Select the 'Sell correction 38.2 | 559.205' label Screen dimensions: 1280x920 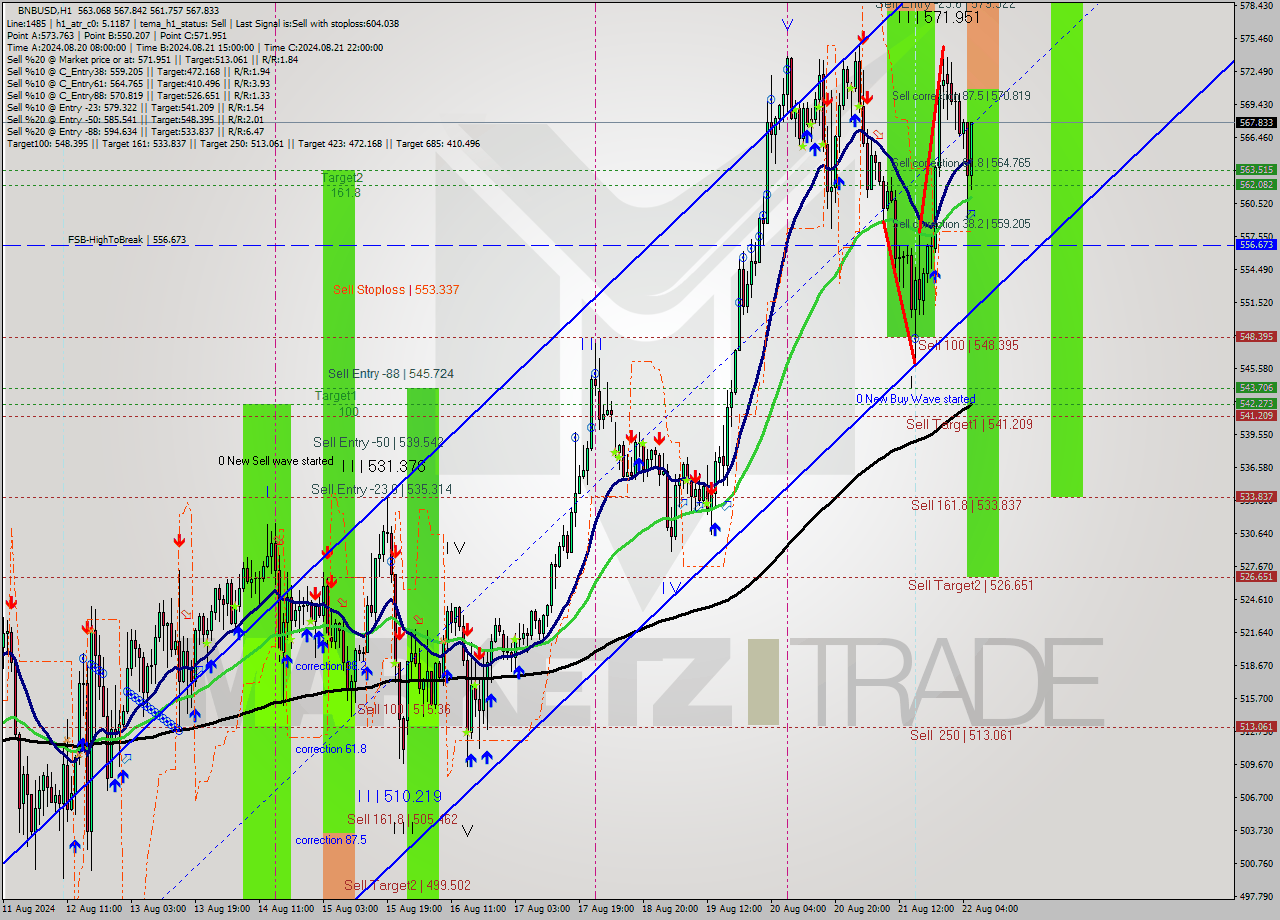click(961, 224)
